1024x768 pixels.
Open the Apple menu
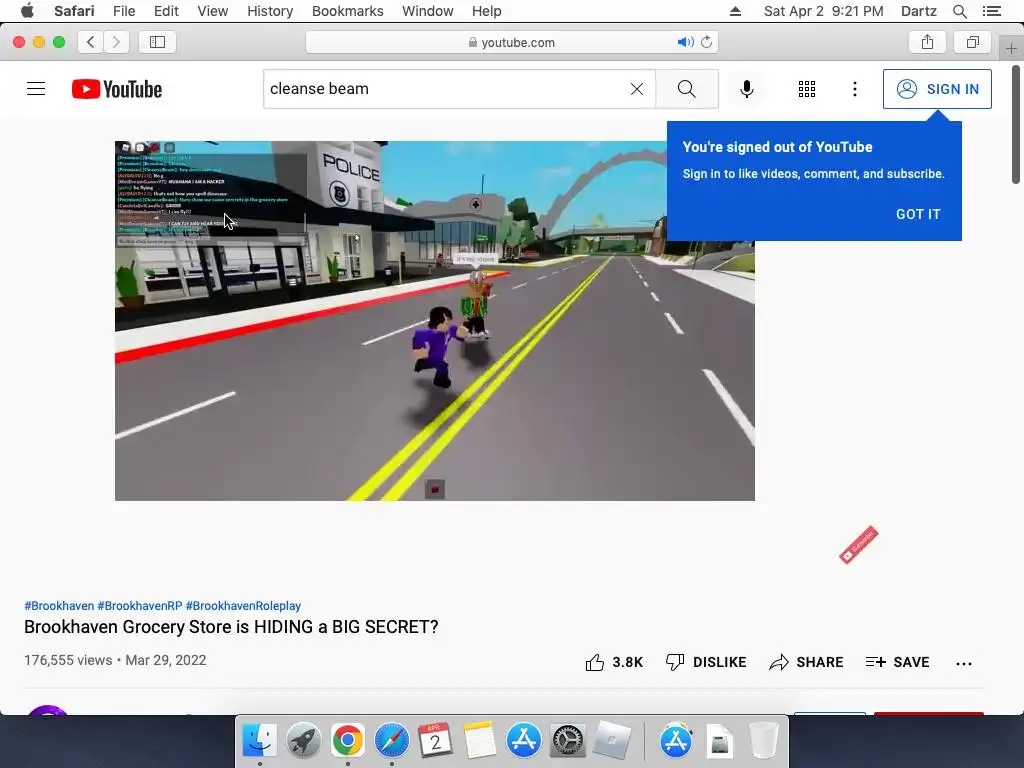[x=27, y=10]
